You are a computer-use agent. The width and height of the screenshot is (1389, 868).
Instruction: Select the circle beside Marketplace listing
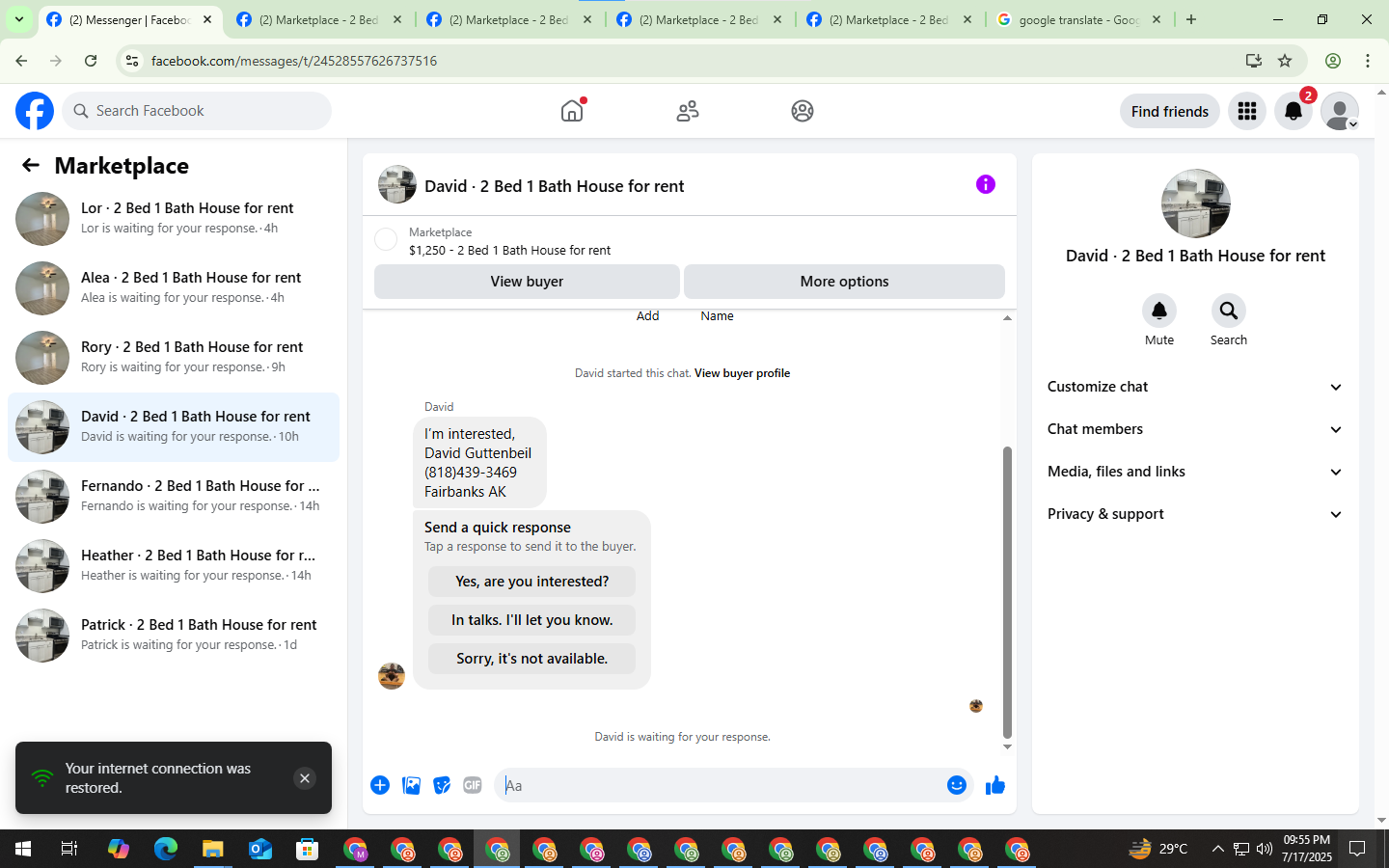click(386, 240)
